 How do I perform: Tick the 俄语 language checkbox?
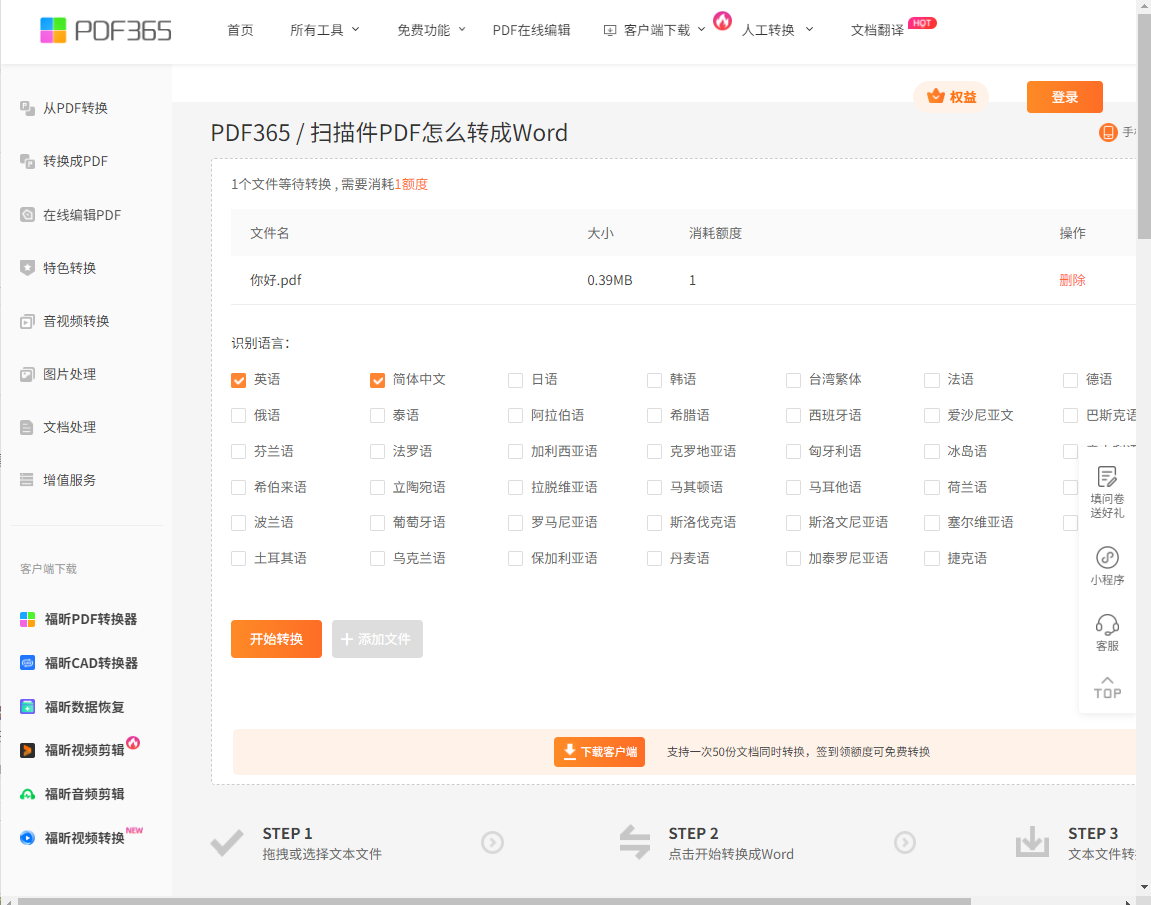[x=239, y=416]
